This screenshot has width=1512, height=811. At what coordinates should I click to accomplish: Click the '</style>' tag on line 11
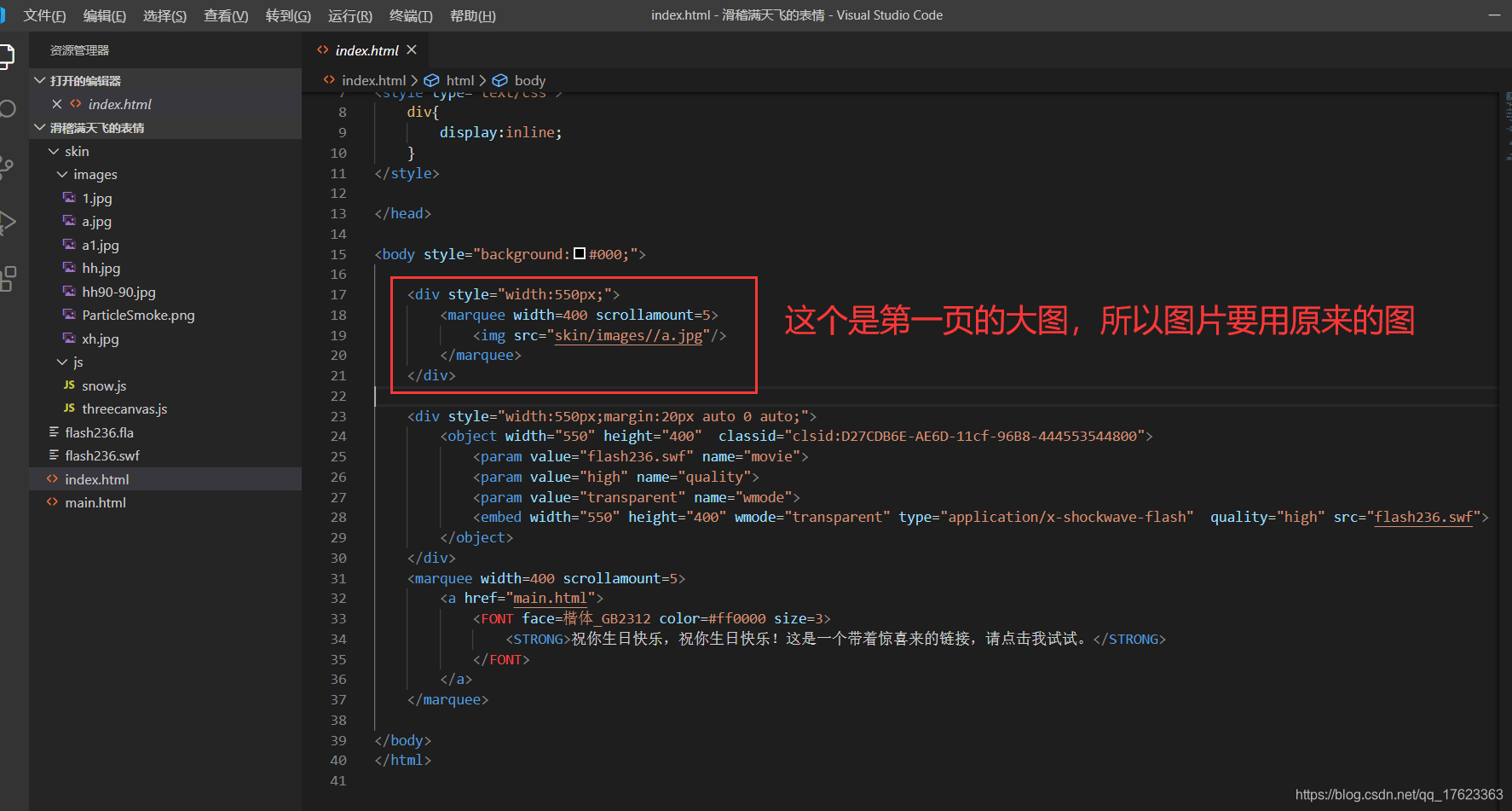pos(407,173)
